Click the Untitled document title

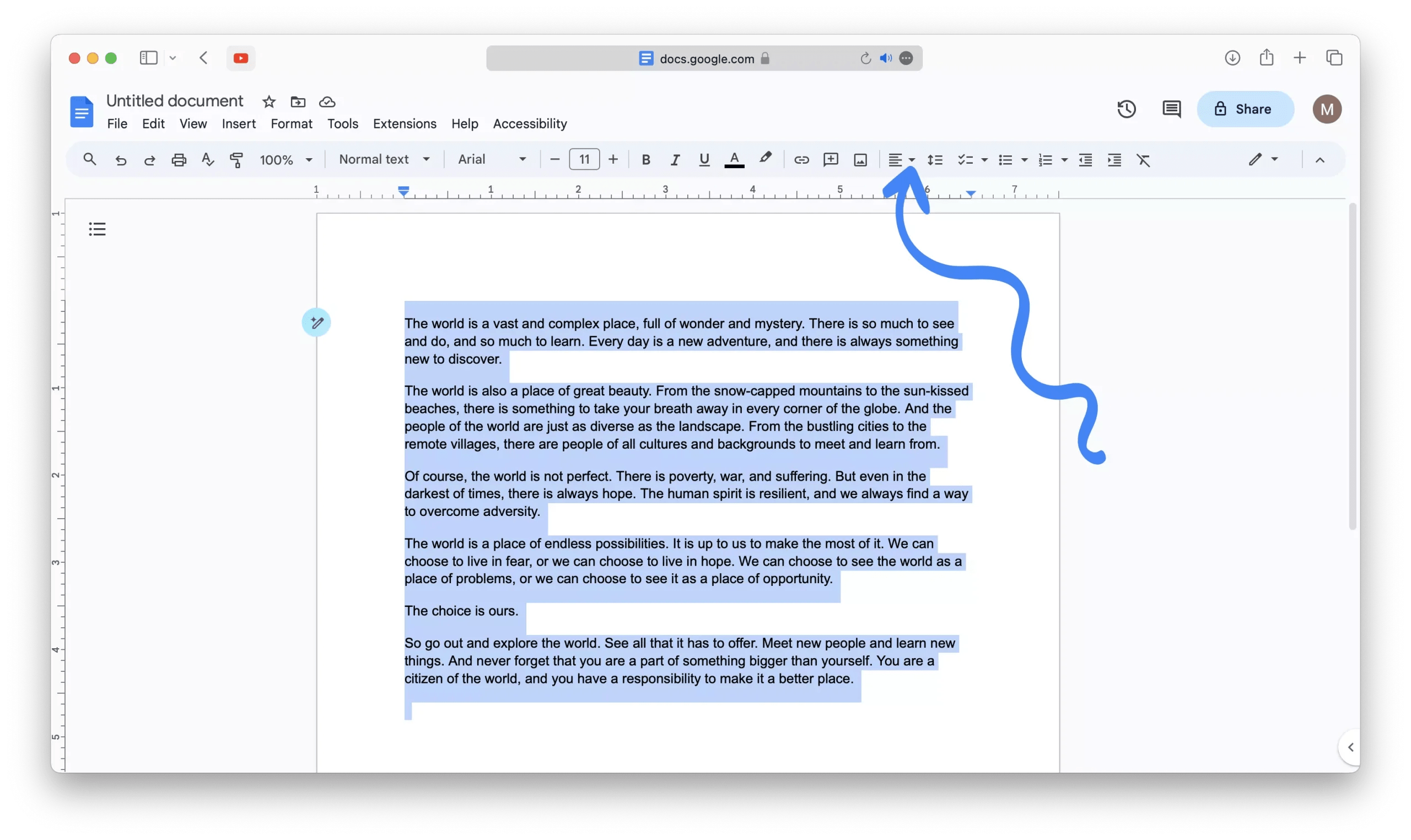(174, 101)
